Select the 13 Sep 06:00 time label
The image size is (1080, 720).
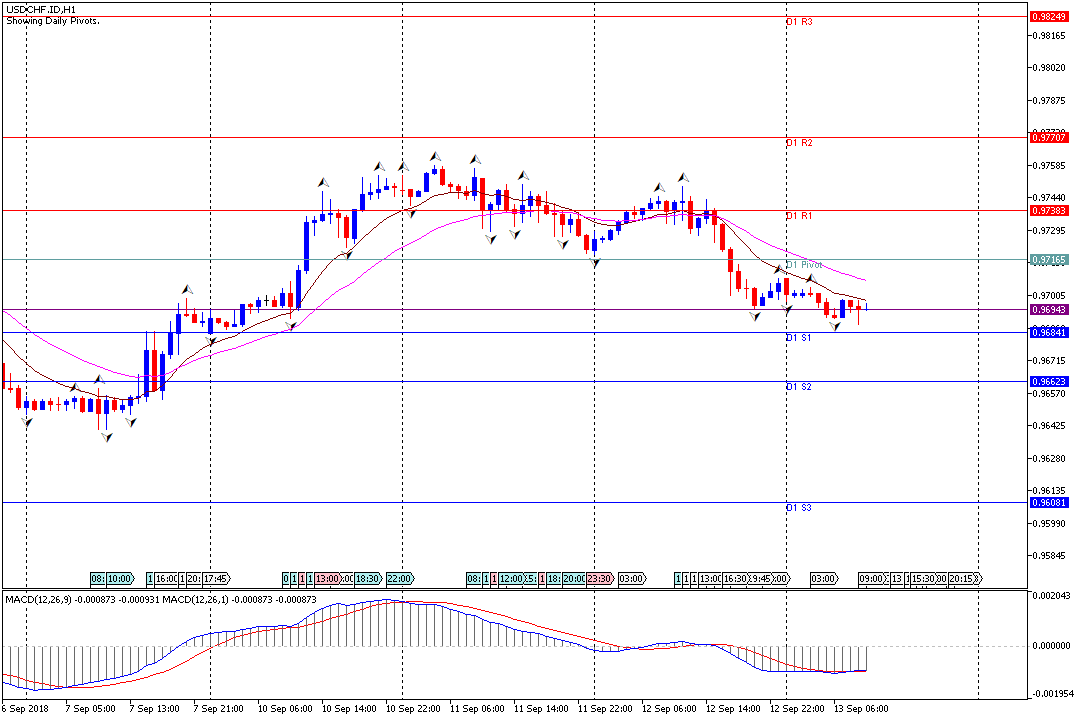pos(862,709)
